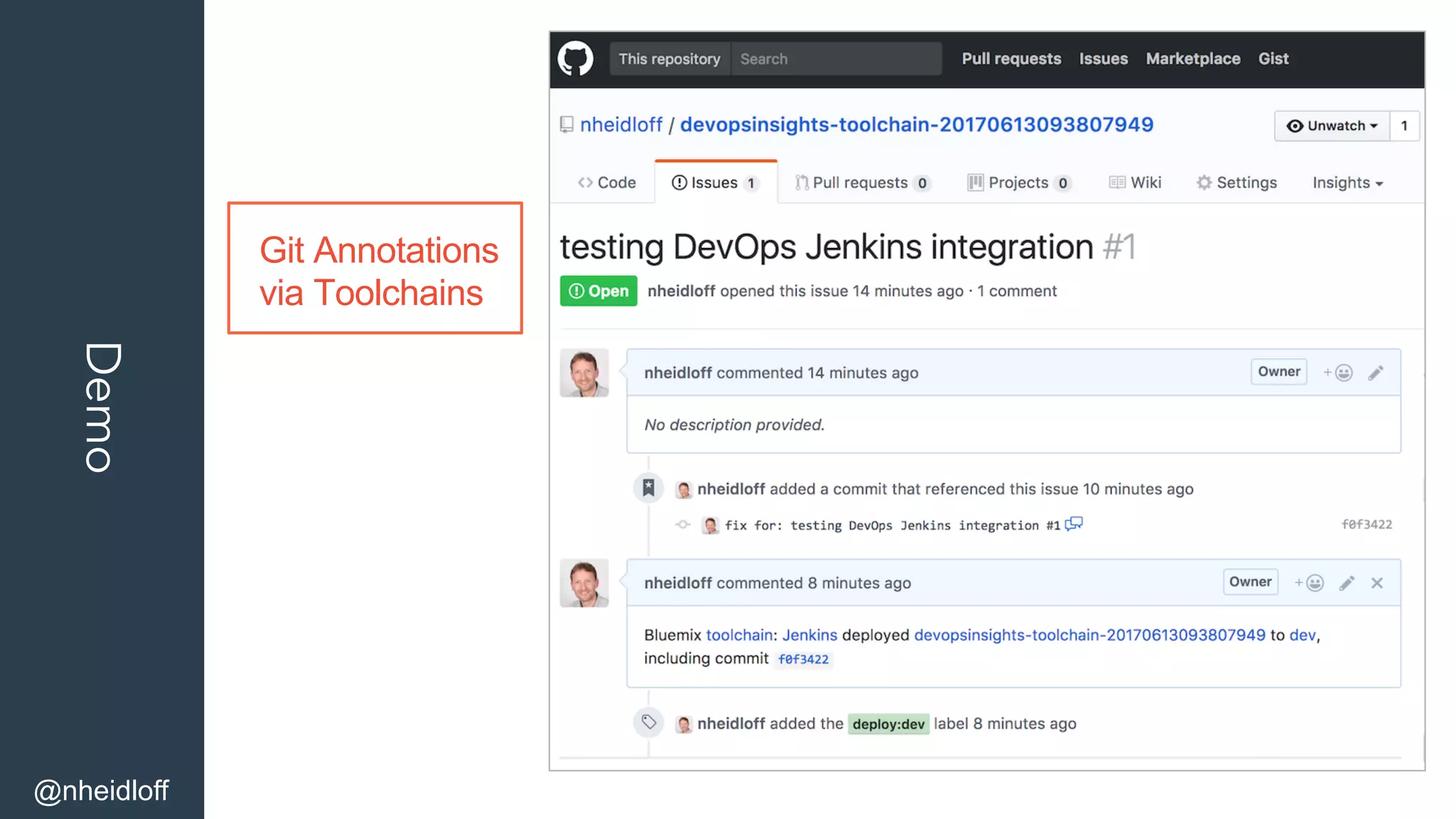This screenshot has height=819, width=1456.
Task: Click the GitHub octocat logo
Action: (575, 59)
